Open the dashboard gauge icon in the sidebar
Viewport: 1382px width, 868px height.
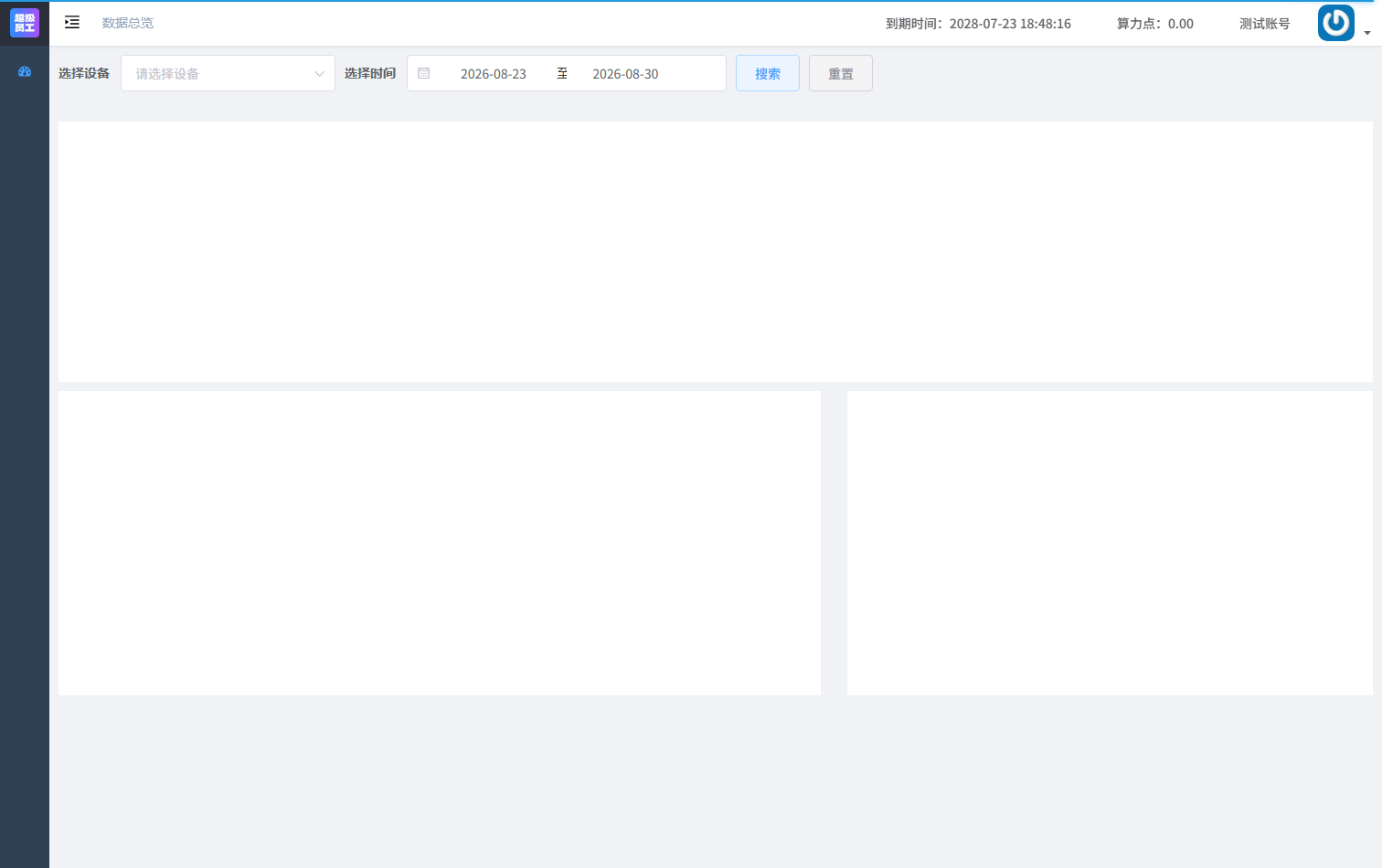tap(25, 71)
